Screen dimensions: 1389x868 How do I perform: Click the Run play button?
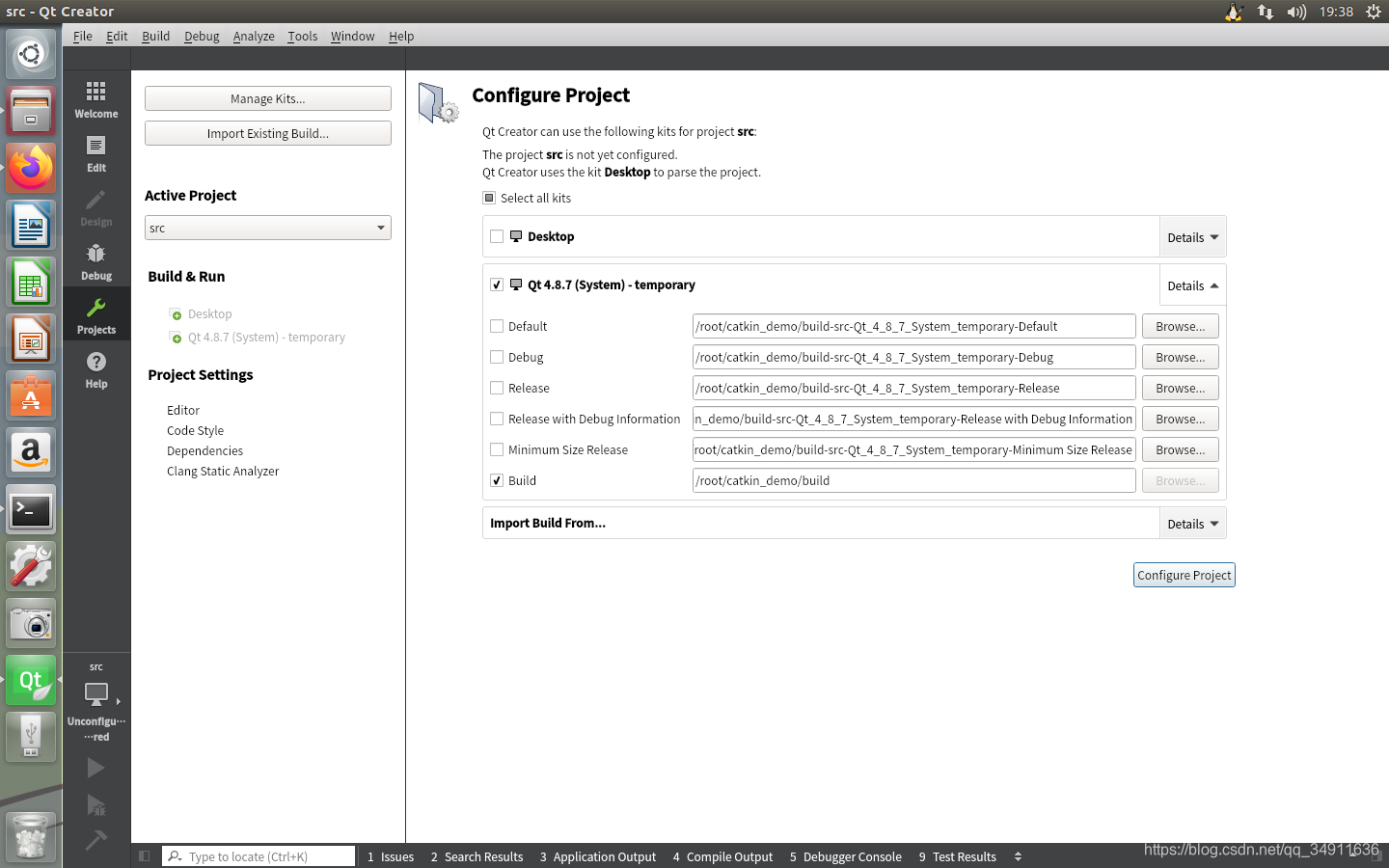[x=95, y=768]
